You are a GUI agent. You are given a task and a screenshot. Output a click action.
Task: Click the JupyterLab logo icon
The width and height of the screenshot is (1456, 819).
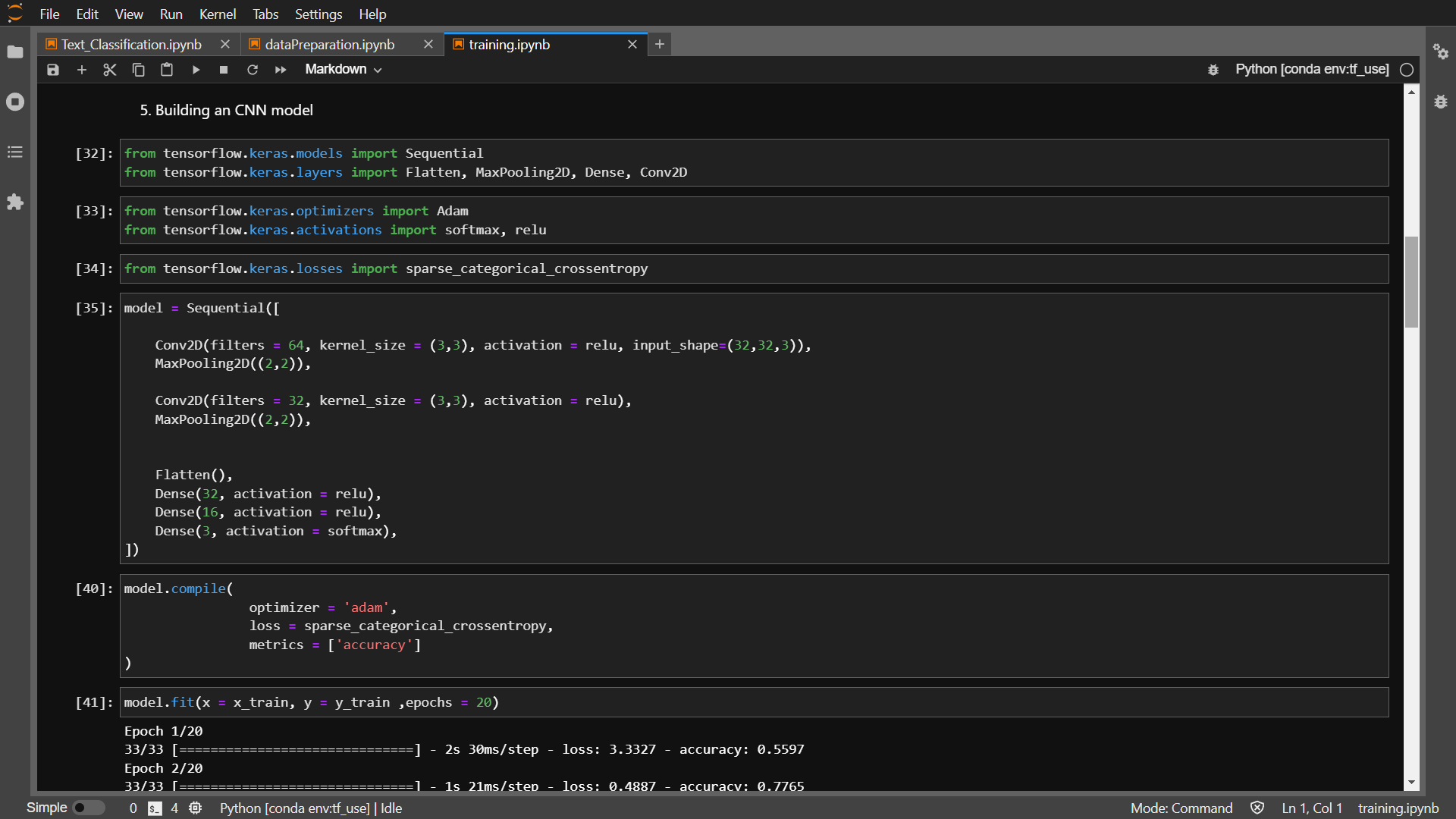click(15, 14)
